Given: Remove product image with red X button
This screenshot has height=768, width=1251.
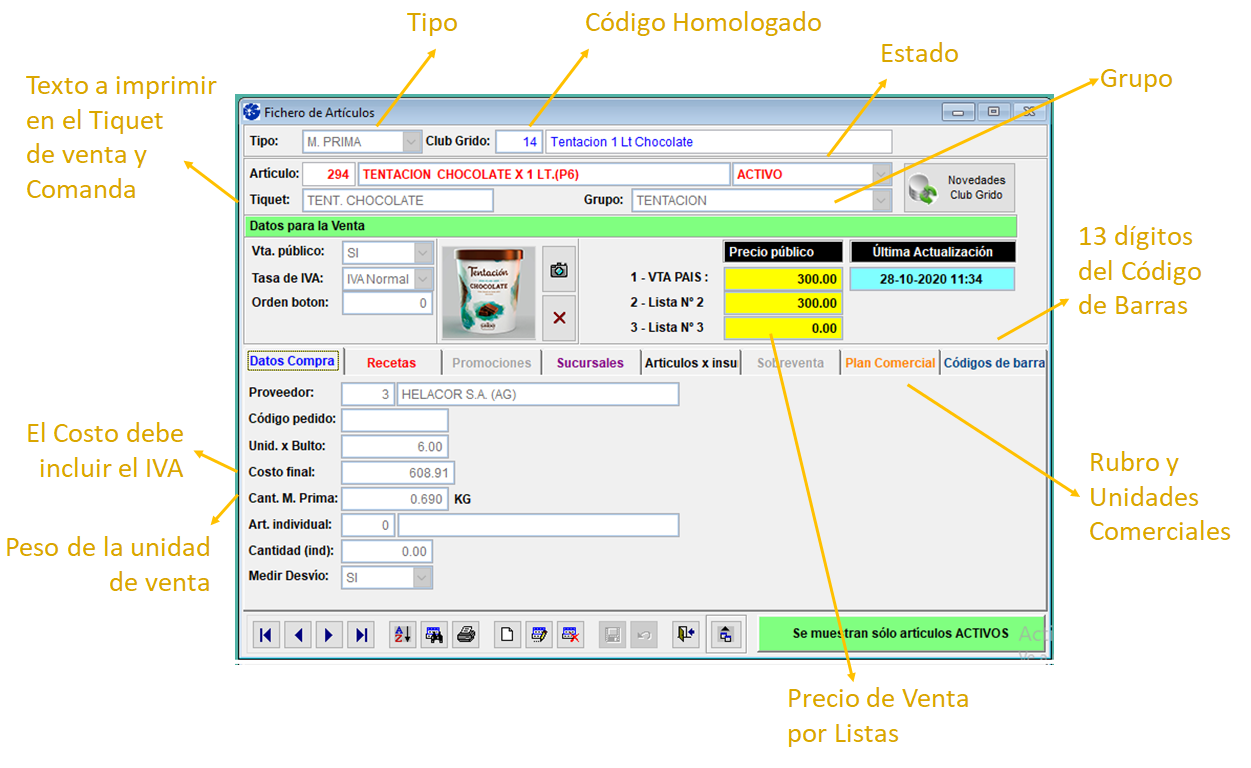Looking at the screenshot, I should pos(559,318).
